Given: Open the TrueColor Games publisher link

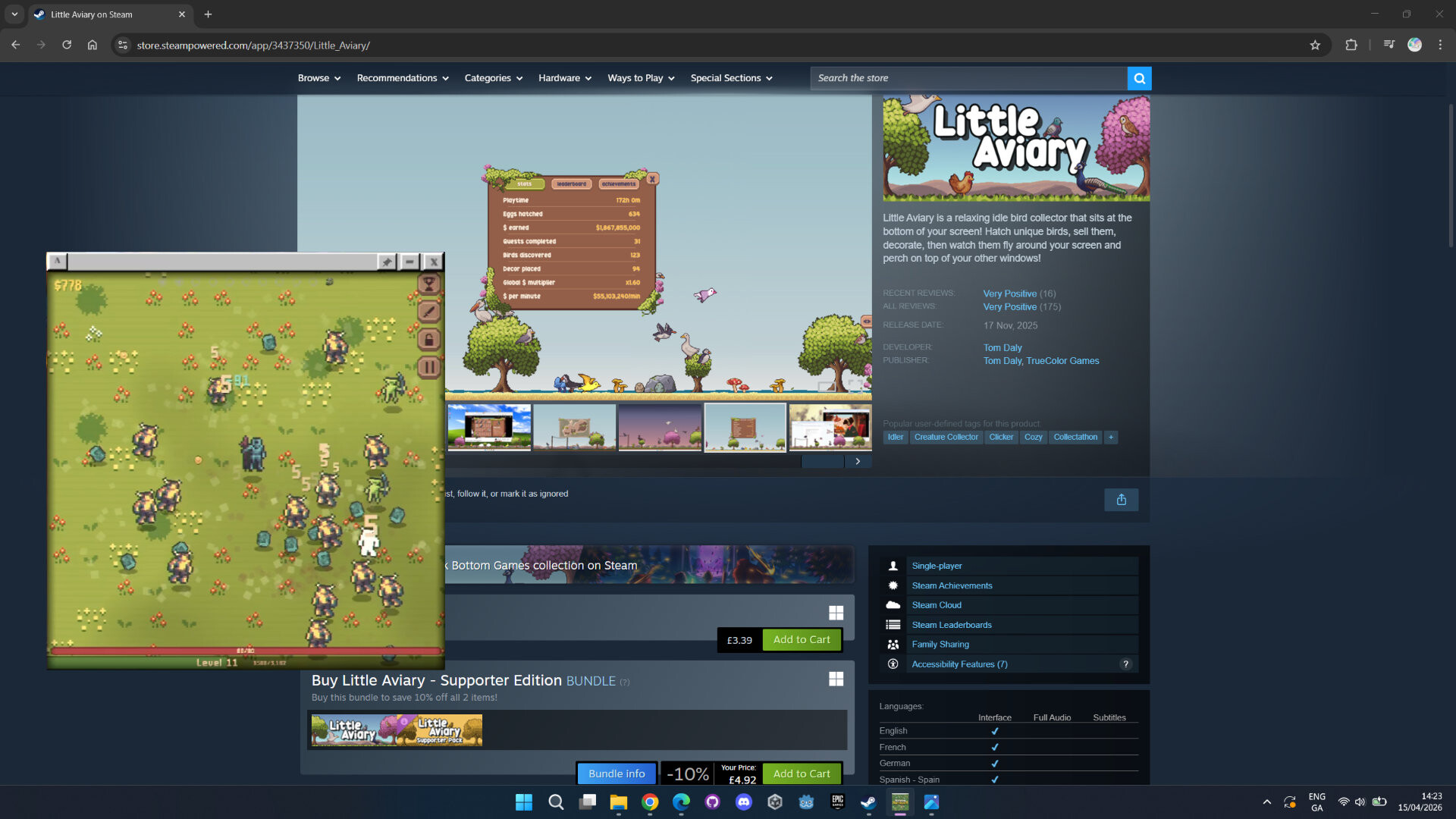Looking at the screenshot, I should tap(1062, 361).
